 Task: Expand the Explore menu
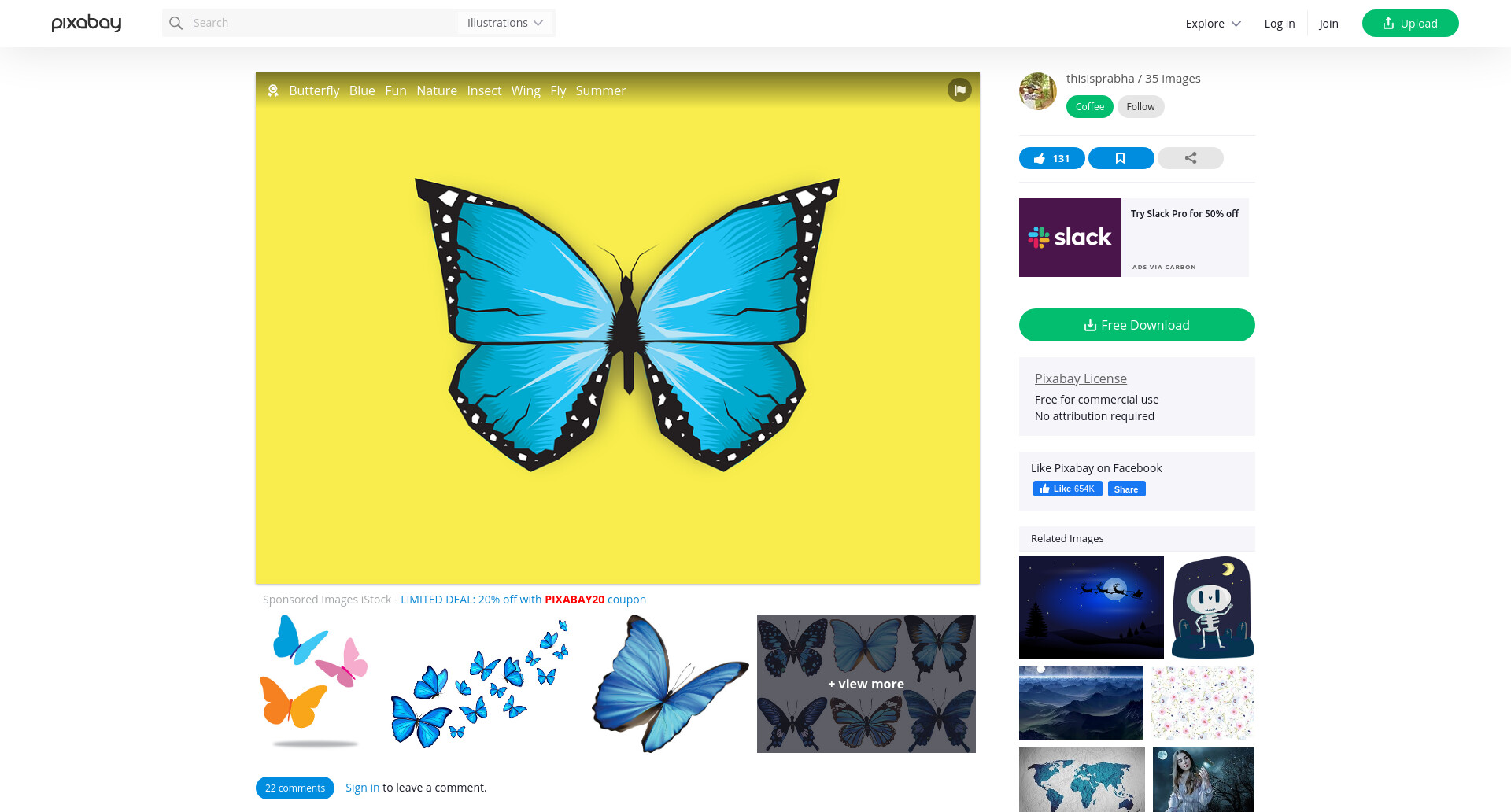(1213, 24)
